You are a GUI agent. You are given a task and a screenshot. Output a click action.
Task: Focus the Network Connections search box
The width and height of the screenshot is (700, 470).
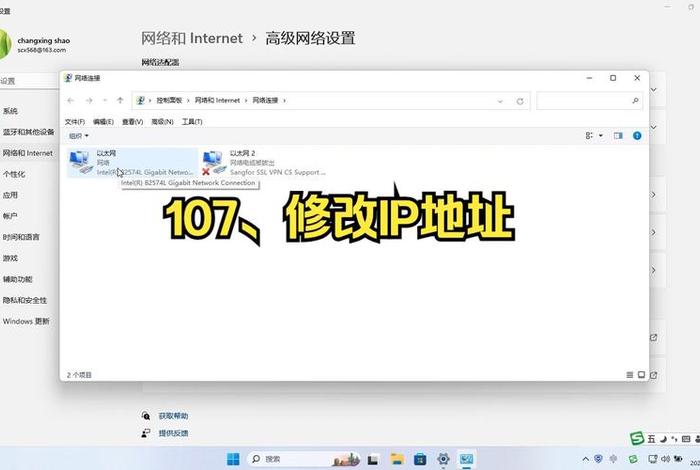point(589,101)
